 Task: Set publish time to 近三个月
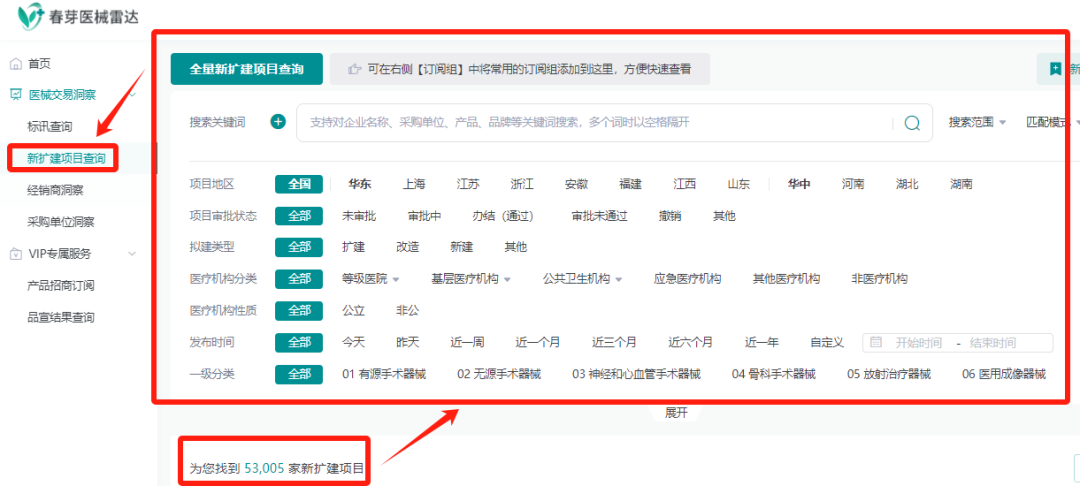pyautogui.click(x=614, y=342)
